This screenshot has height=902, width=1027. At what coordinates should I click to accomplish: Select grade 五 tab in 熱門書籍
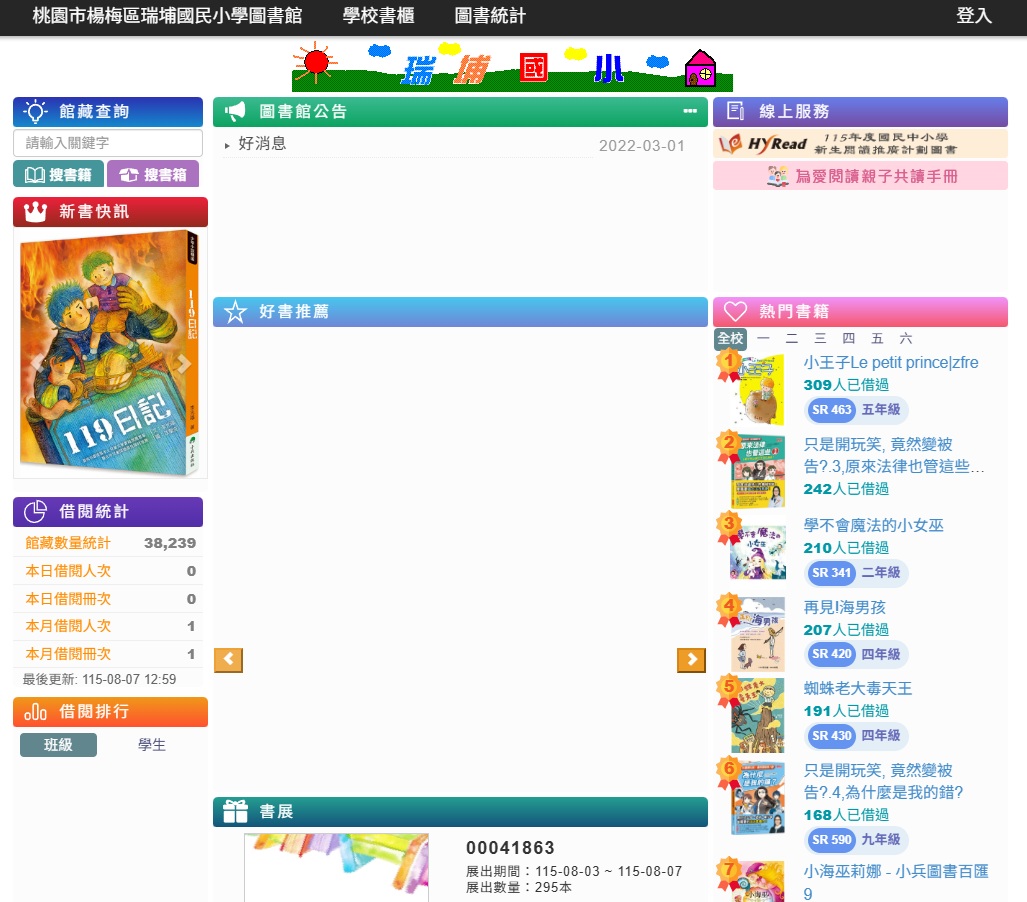(x=877, y=339)
